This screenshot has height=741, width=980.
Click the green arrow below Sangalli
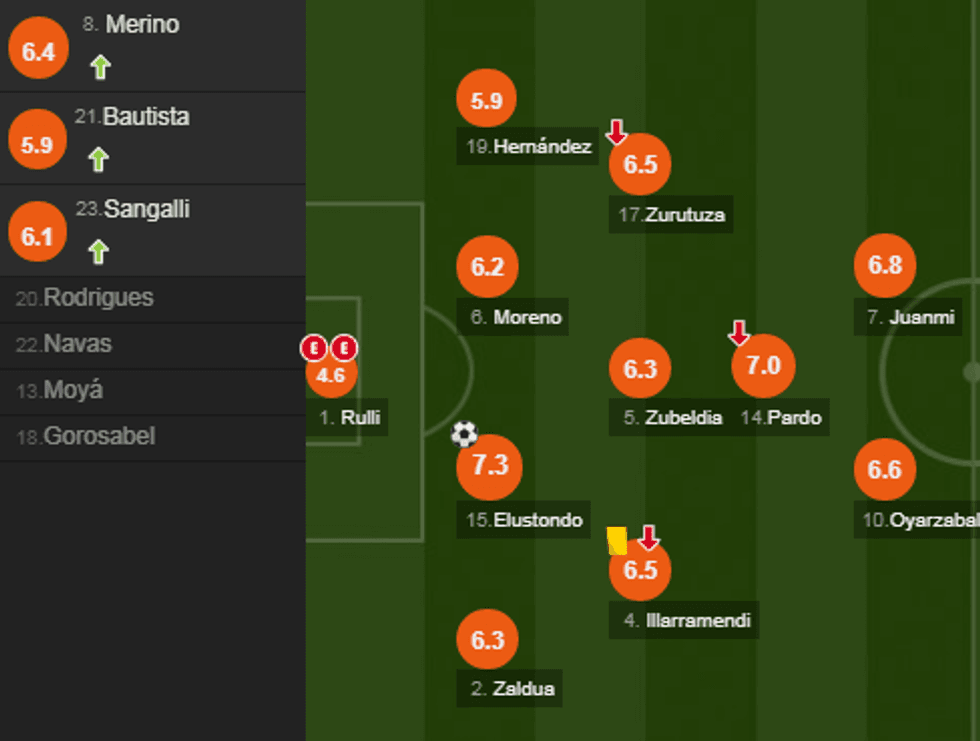97,251
